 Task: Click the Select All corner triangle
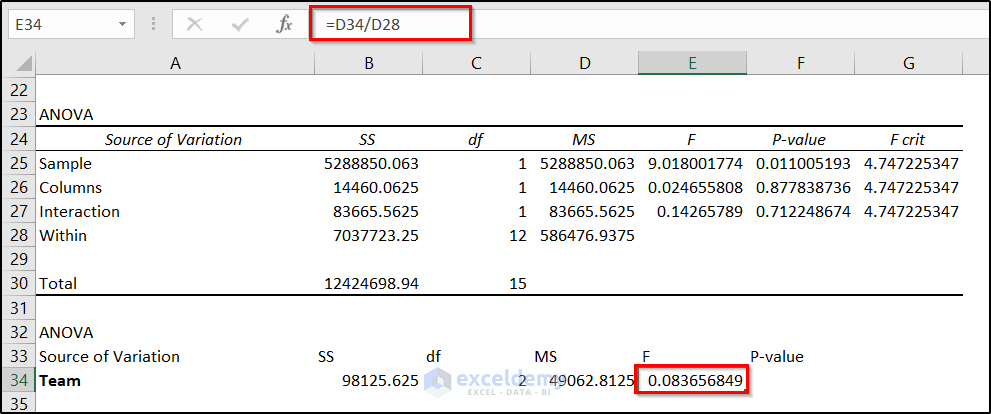pyautogui.click(x=23, y=63)
